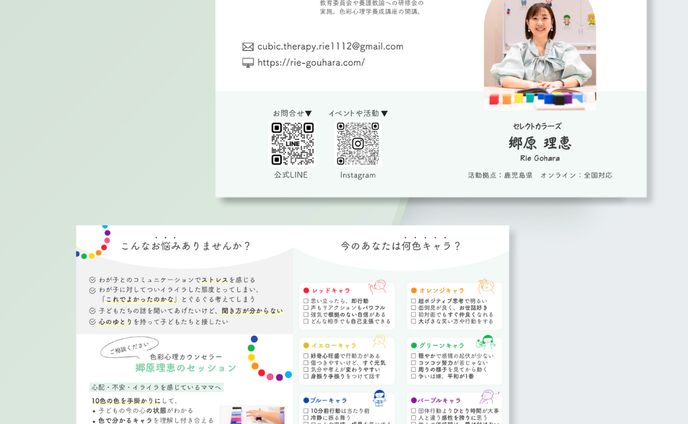Click the green dot beside 'グリーンキャラ'
The width and height of the screenshot is (688, 424).
click(413, 345)
